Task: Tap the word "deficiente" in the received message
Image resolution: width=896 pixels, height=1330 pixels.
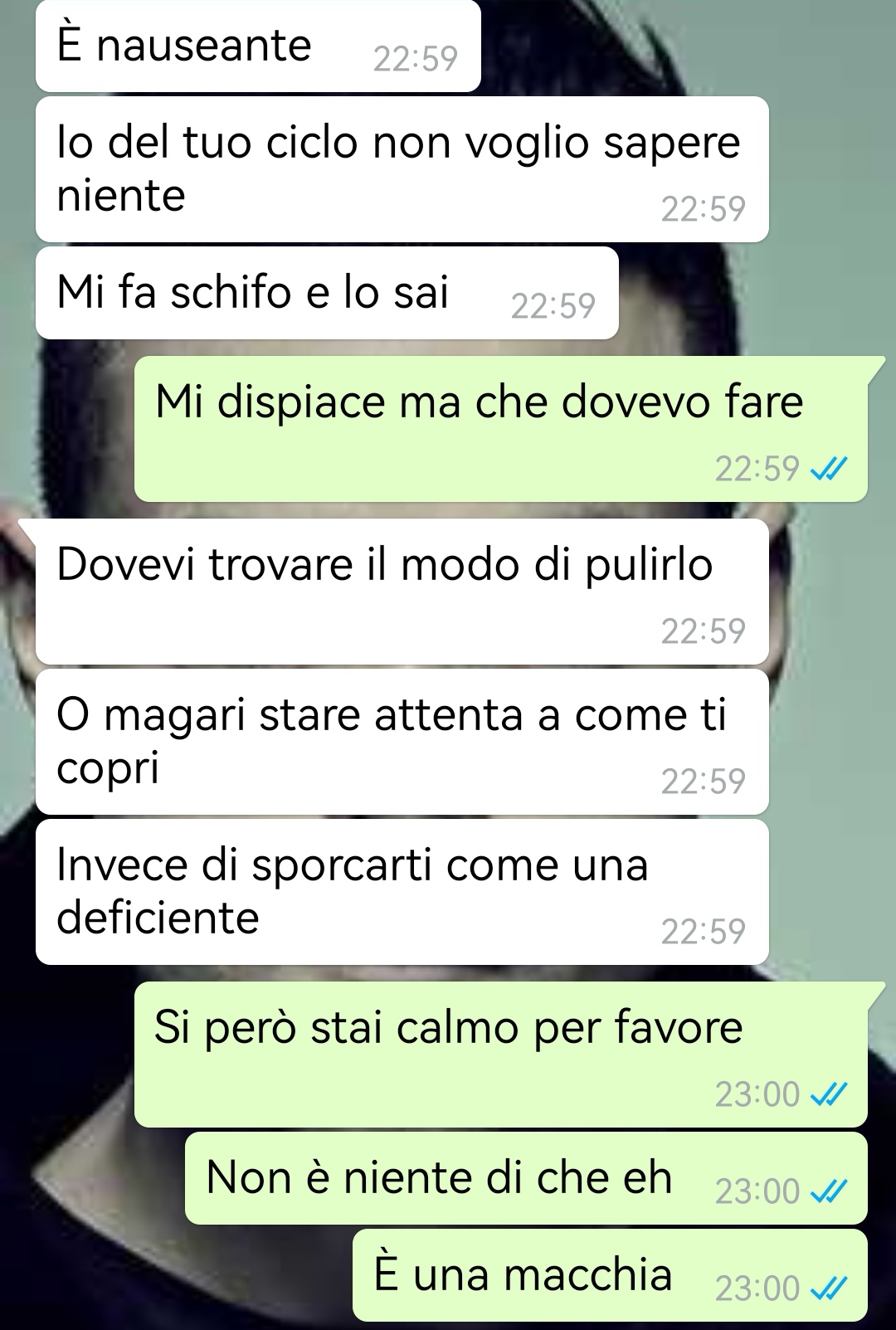Action: (x=158, y=918)
